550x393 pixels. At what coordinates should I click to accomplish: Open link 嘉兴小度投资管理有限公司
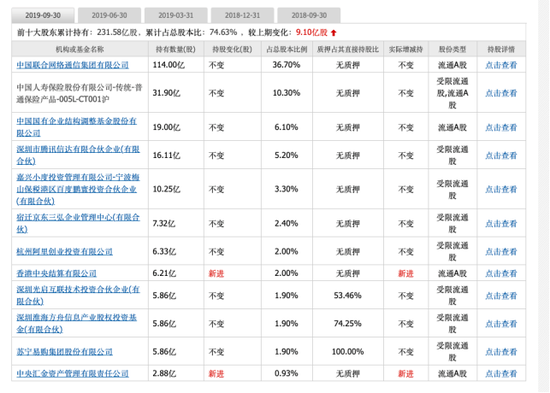point(78,189)
